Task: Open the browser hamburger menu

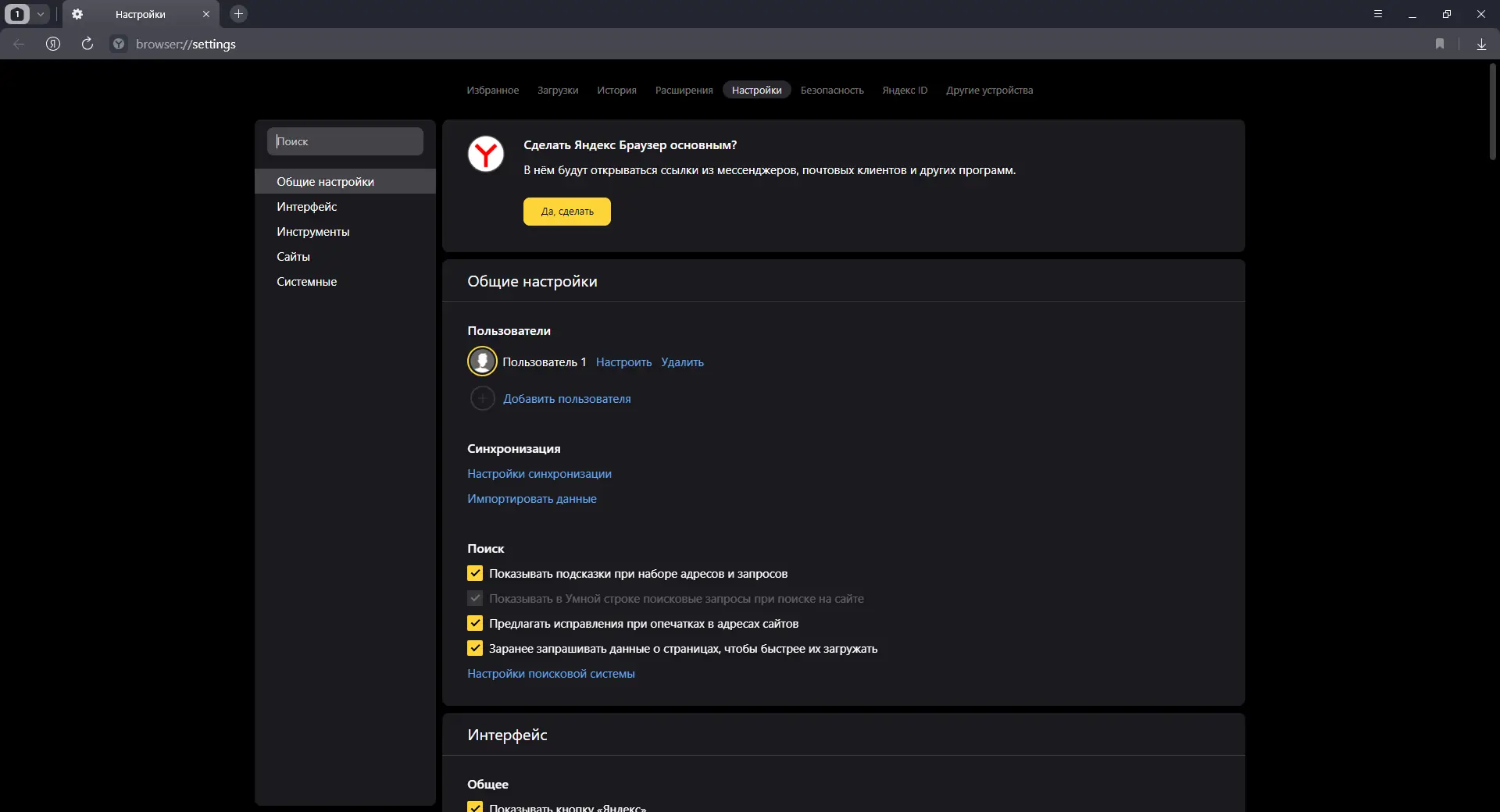Action: coord(1378,14)
